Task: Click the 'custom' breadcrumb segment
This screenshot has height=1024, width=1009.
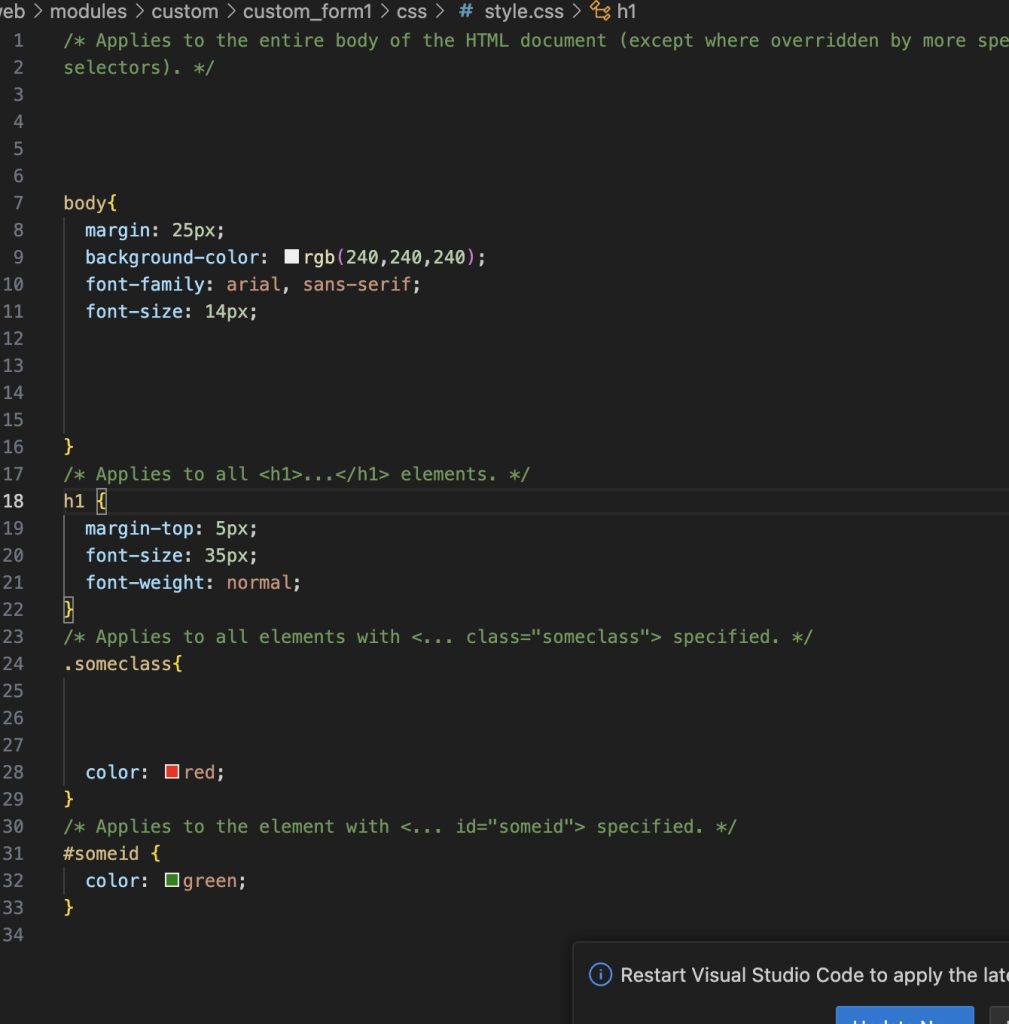Action: click(x=185, y=11)
